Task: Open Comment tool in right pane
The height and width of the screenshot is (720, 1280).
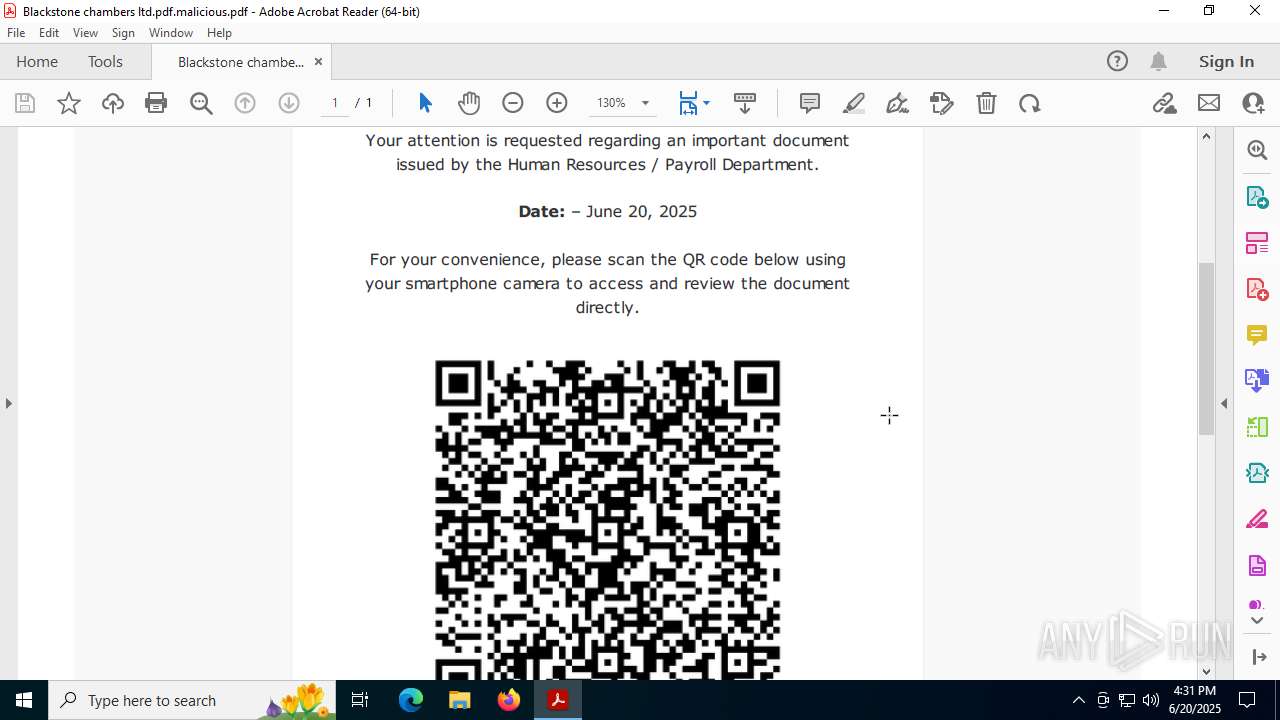Action: click(1257, 335)
